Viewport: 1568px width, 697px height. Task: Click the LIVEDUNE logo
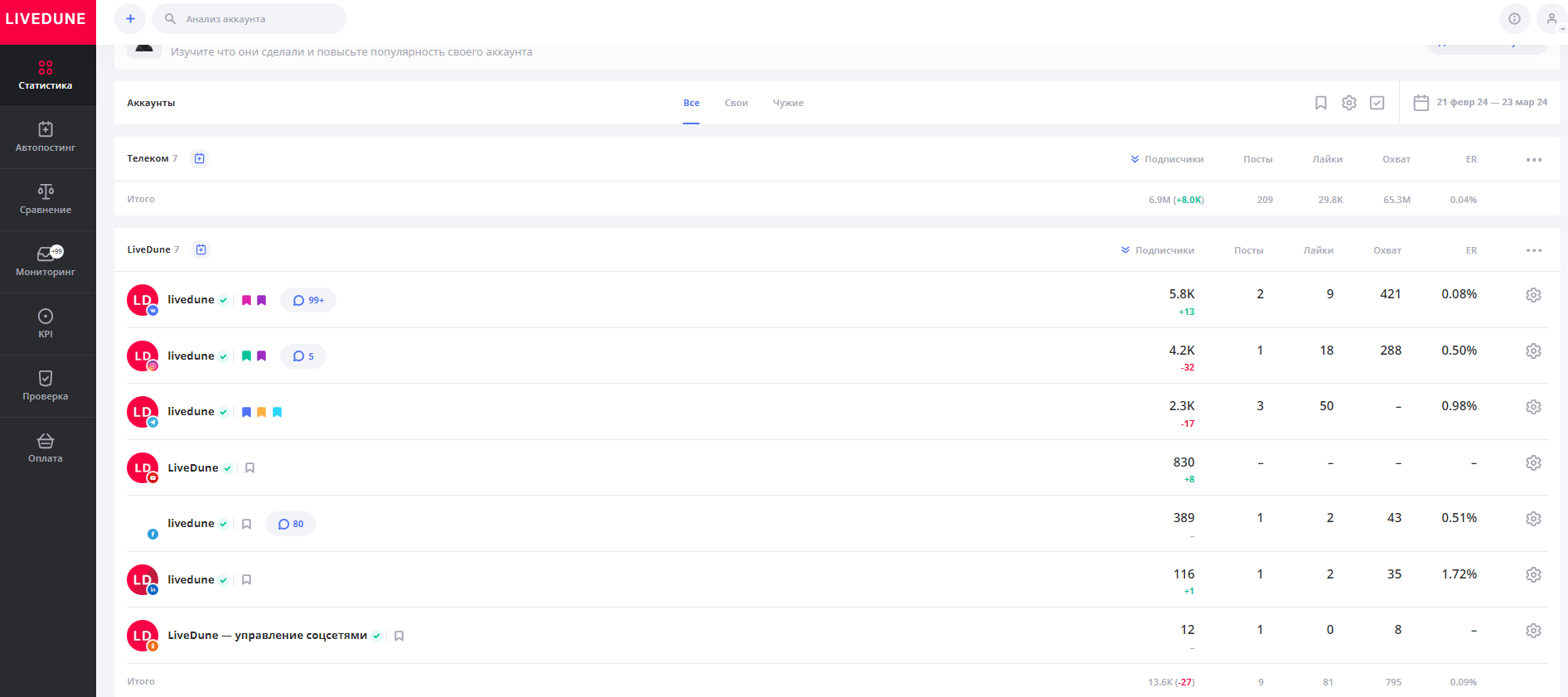click(46, 19)
